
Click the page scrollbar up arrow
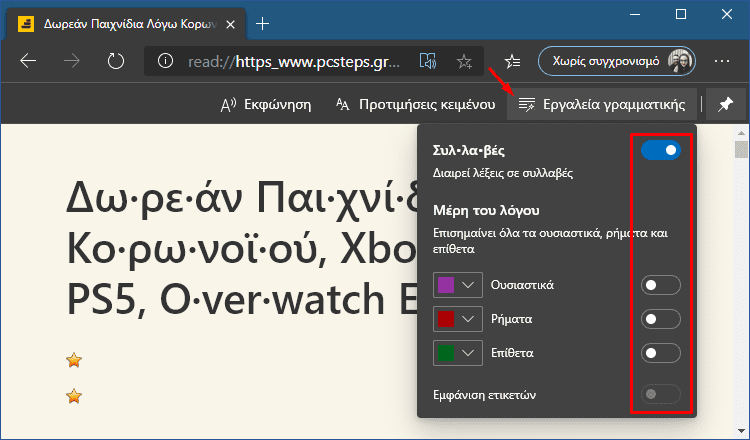(x=741, y=133)
